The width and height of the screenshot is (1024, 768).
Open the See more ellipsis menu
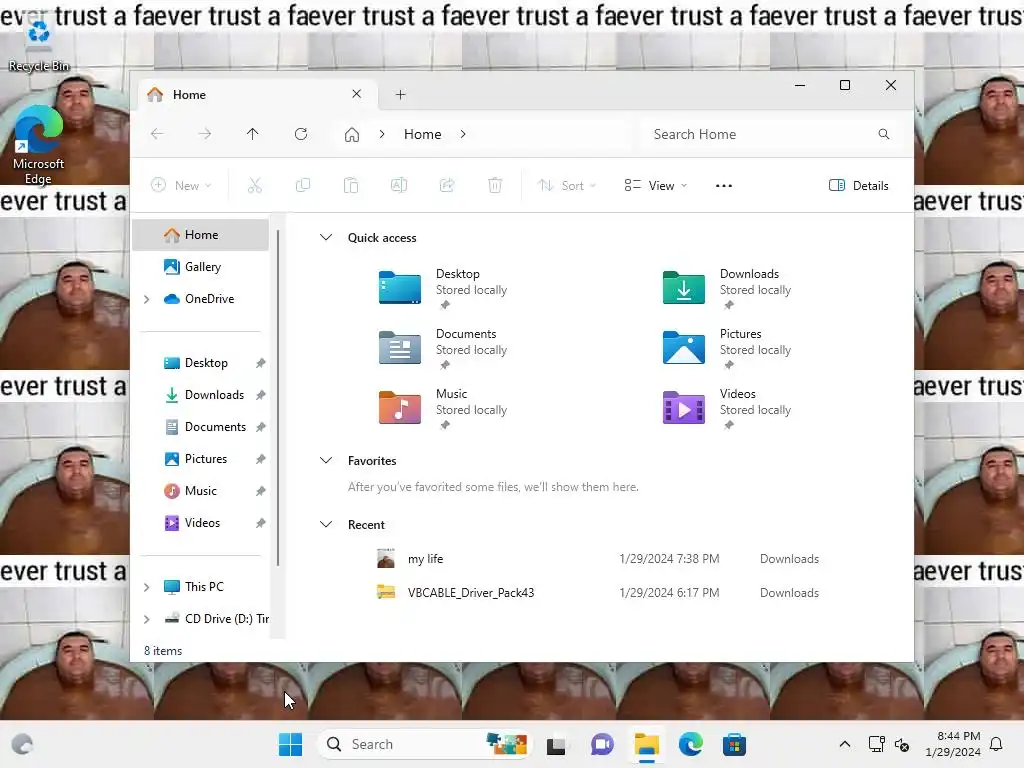point(724,185)
